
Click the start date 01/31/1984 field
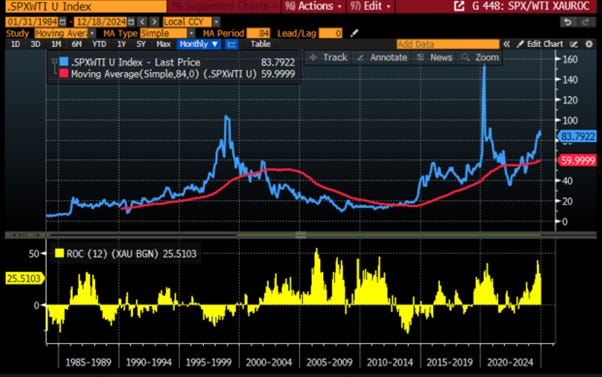[33, 22]
